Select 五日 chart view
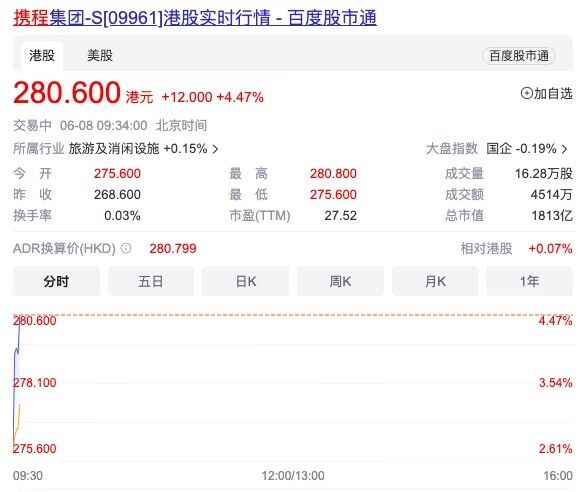This screenshot has width=587, height=492. click(x=151, y=281)
